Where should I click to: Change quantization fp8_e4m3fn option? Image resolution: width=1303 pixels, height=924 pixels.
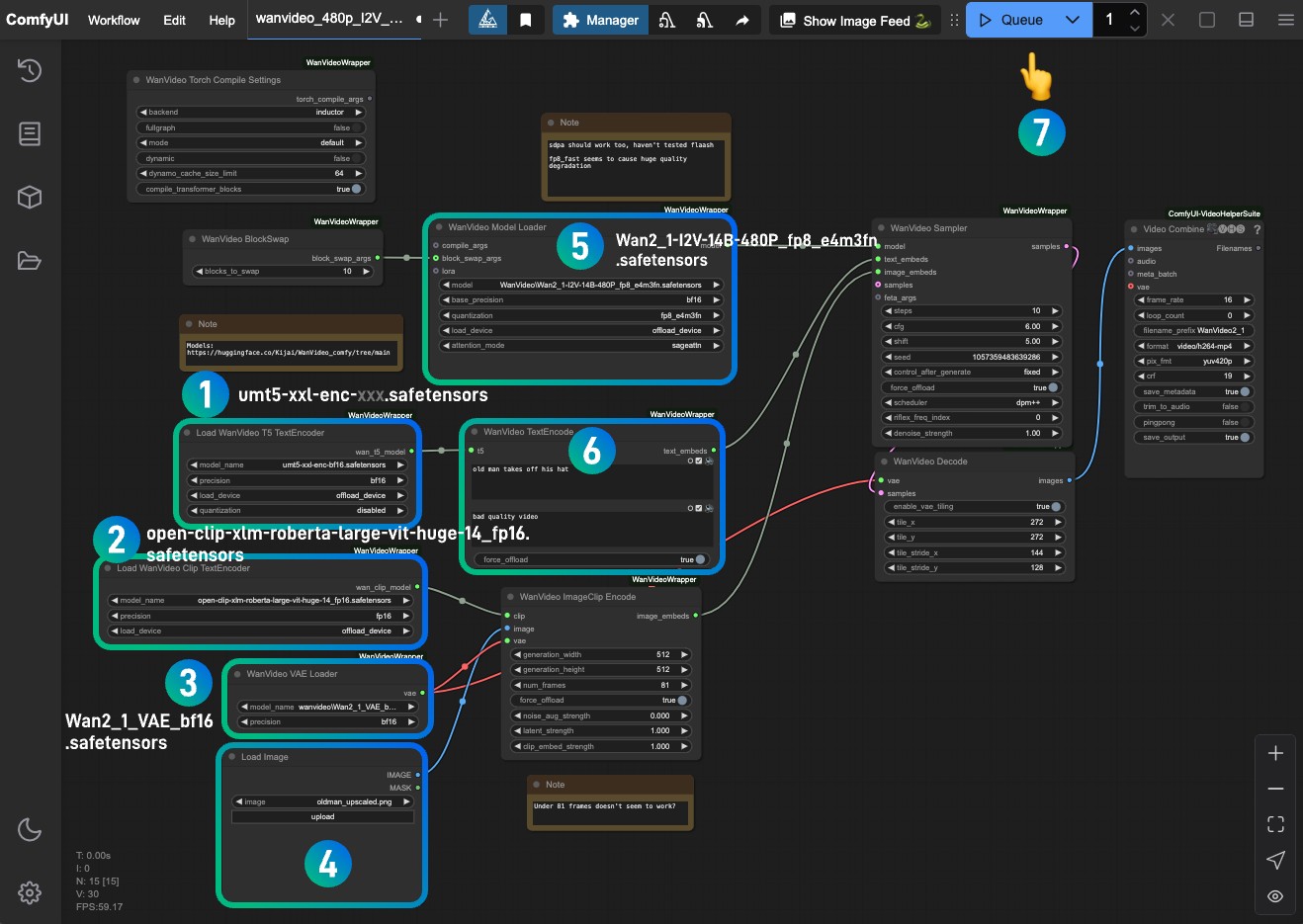point(581,315)
